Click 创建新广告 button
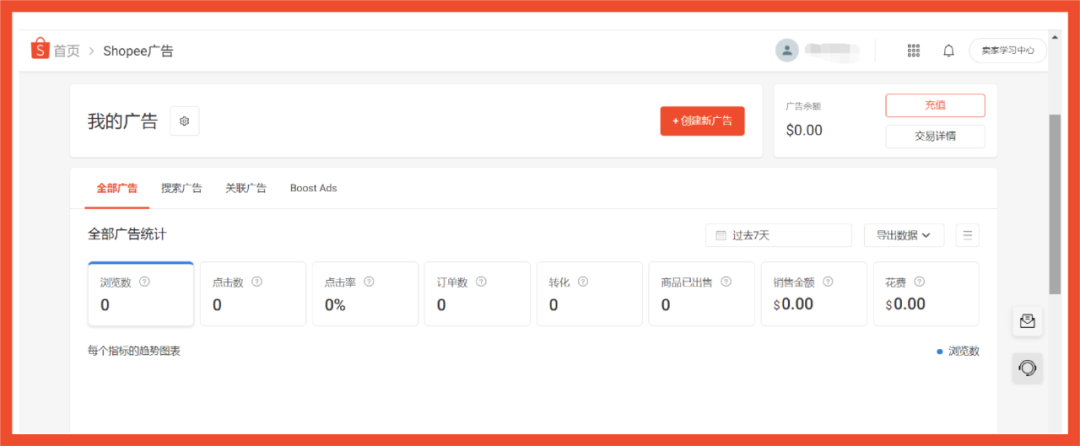Image resolution: width=1080 pixels, height=446 pixels. [x=702, y=121]
